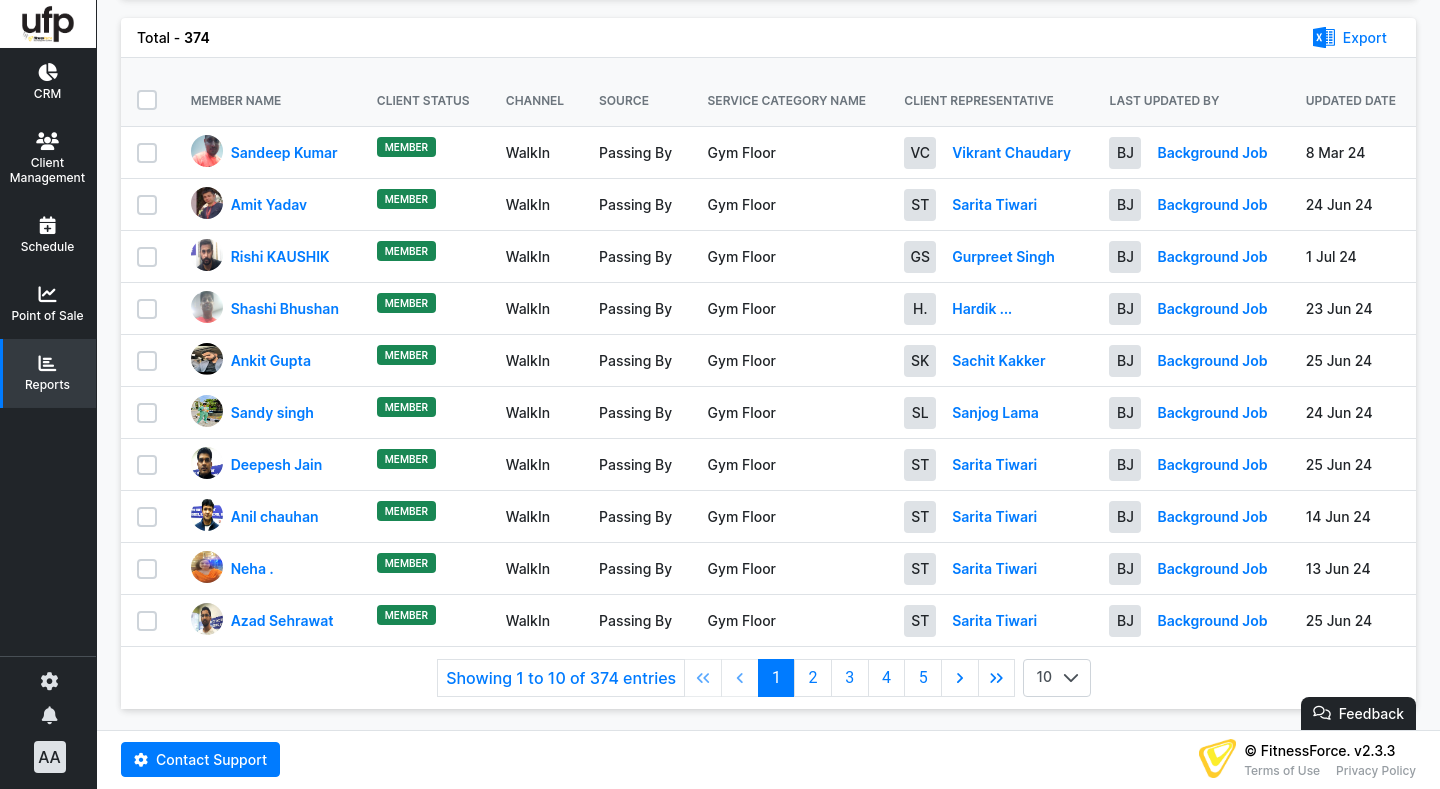Click Neha's profile photo thumbnail
Viewport: 1440px width, 789px height.
207,568
